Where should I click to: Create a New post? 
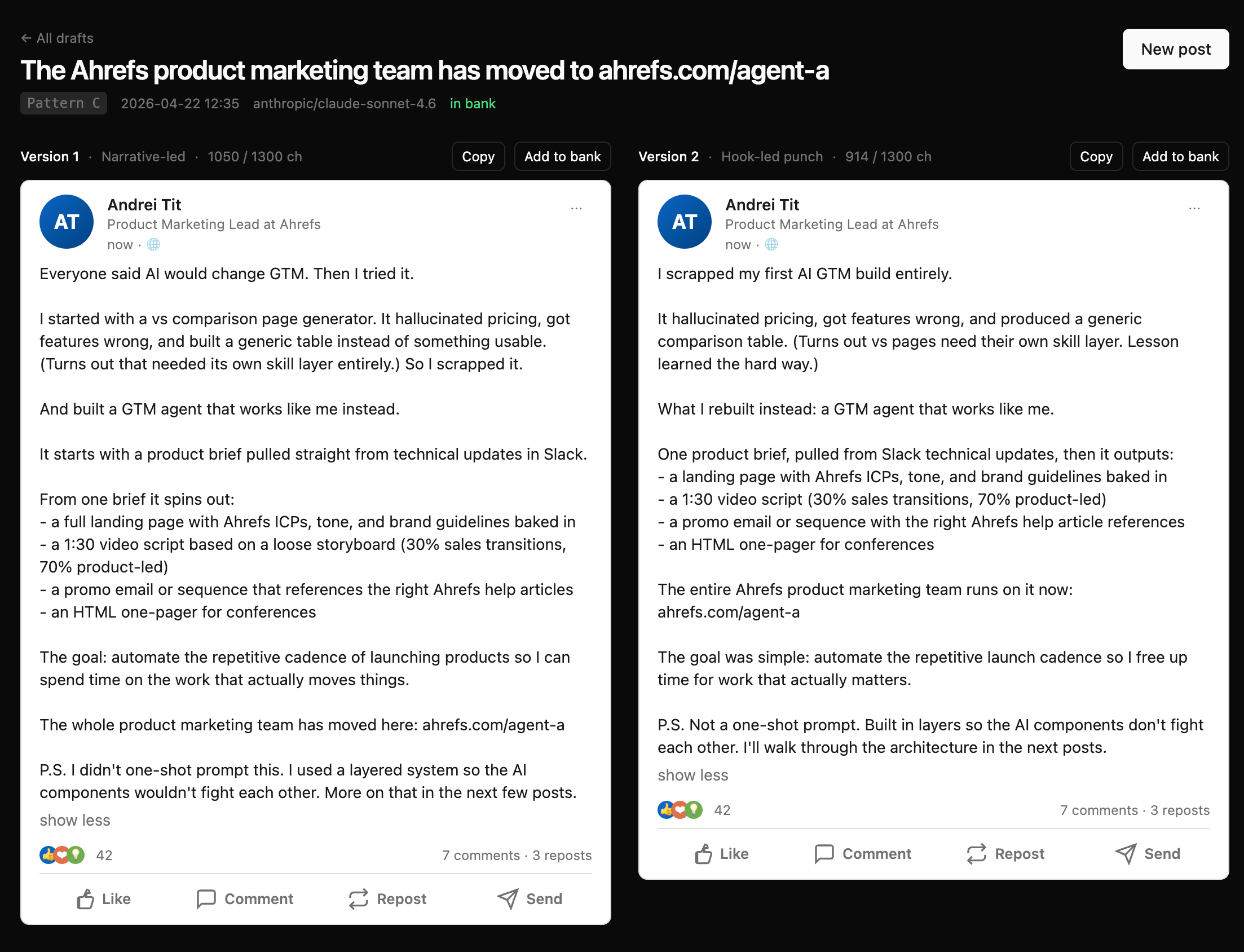tap(1175, 49)
